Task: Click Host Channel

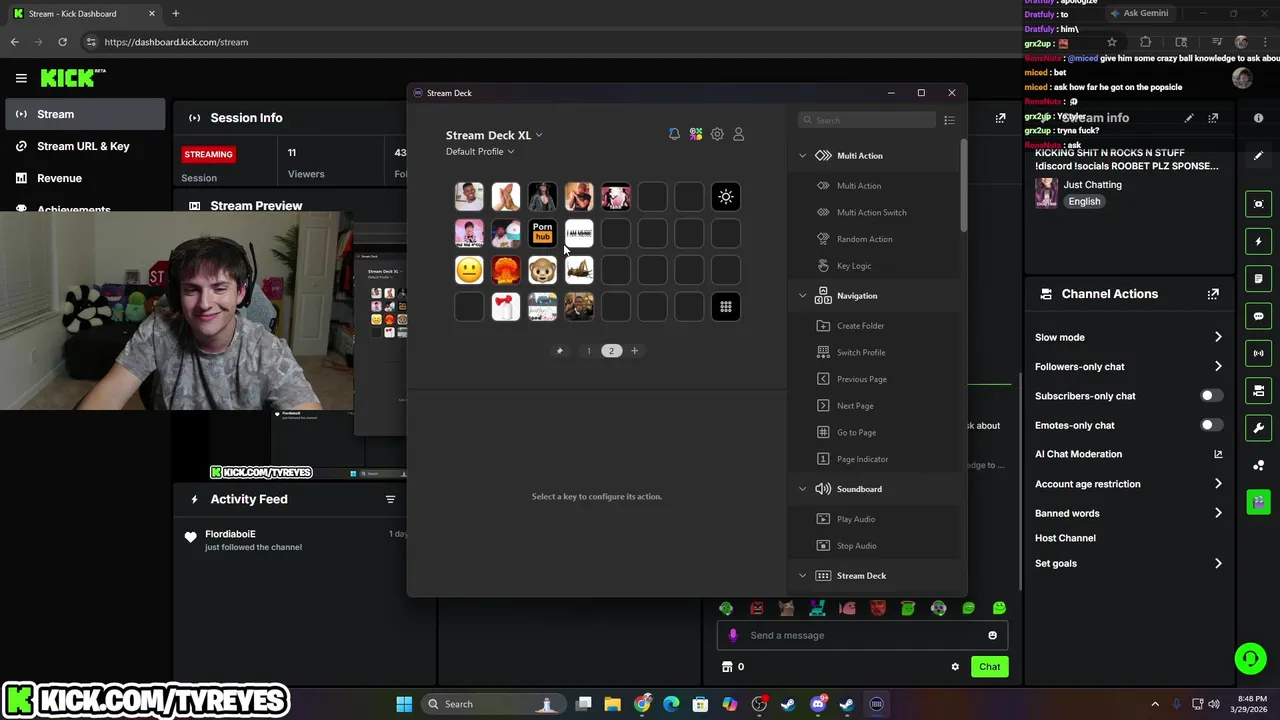Action: point(1065,538)
